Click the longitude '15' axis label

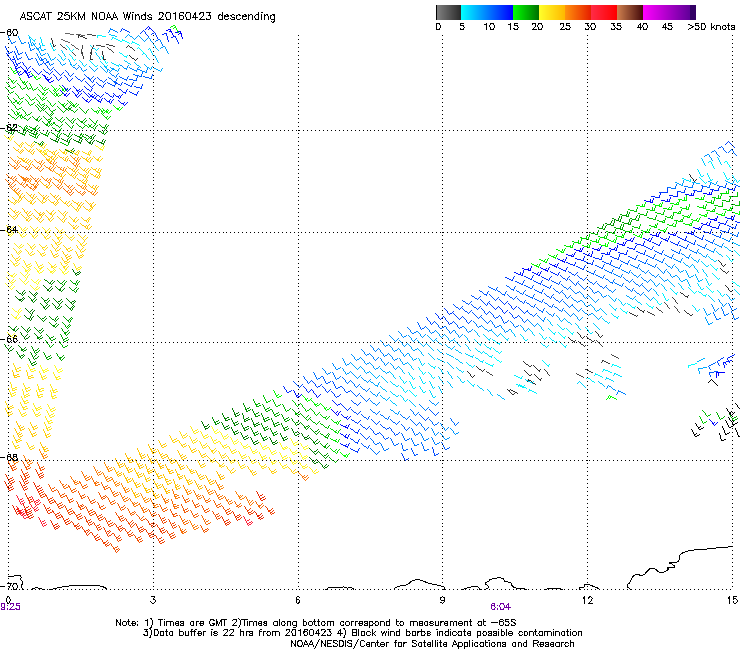click(x=732, y=600)
